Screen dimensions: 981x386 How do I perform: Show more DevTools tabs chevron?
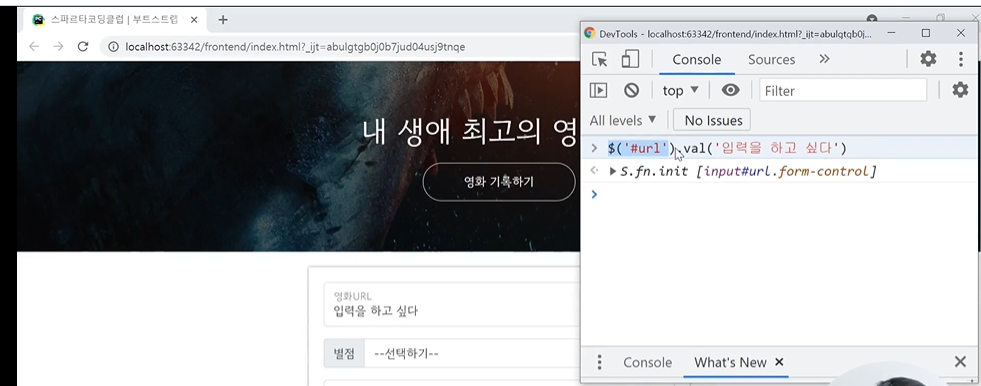coord(824,59)
